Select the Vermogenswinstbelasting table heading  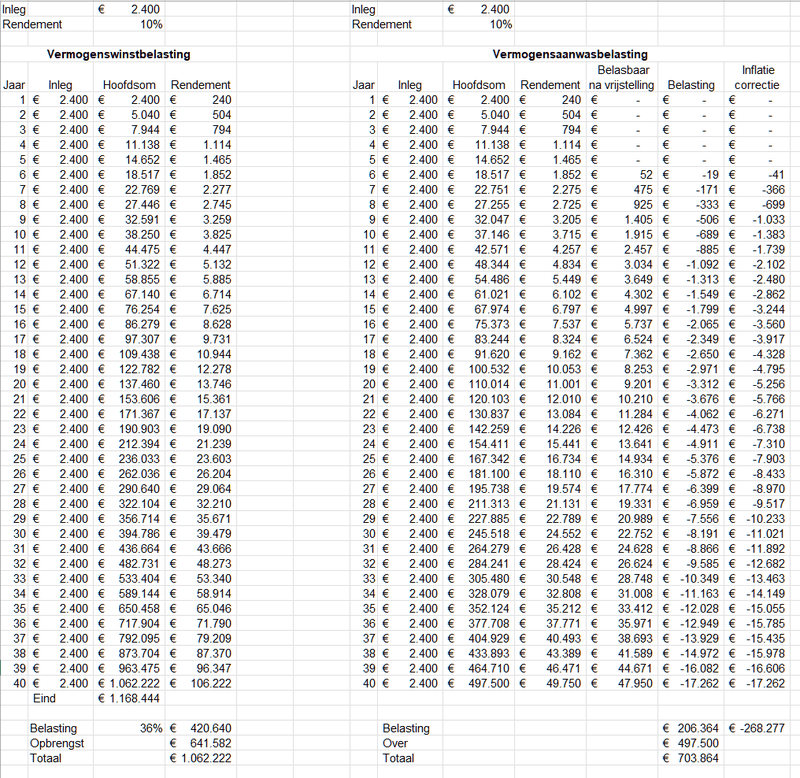(118, 55)
